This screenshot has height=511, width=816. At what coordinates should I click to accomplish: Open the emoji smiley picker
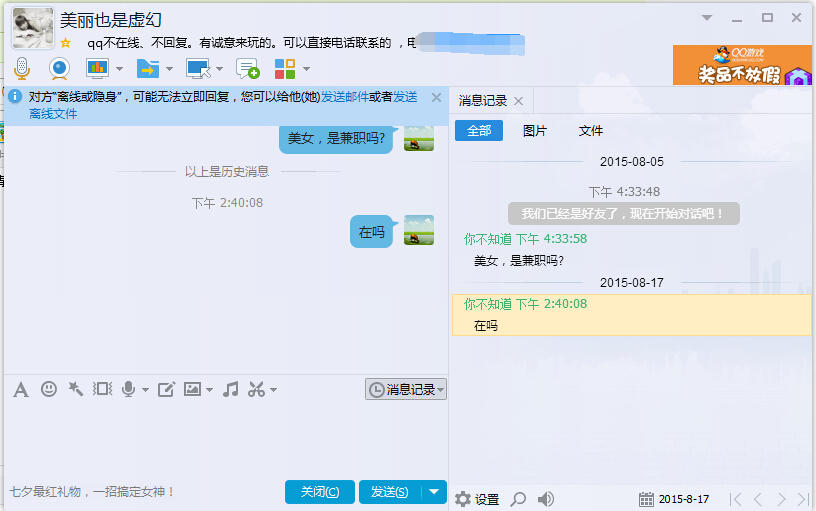point(49,389)
